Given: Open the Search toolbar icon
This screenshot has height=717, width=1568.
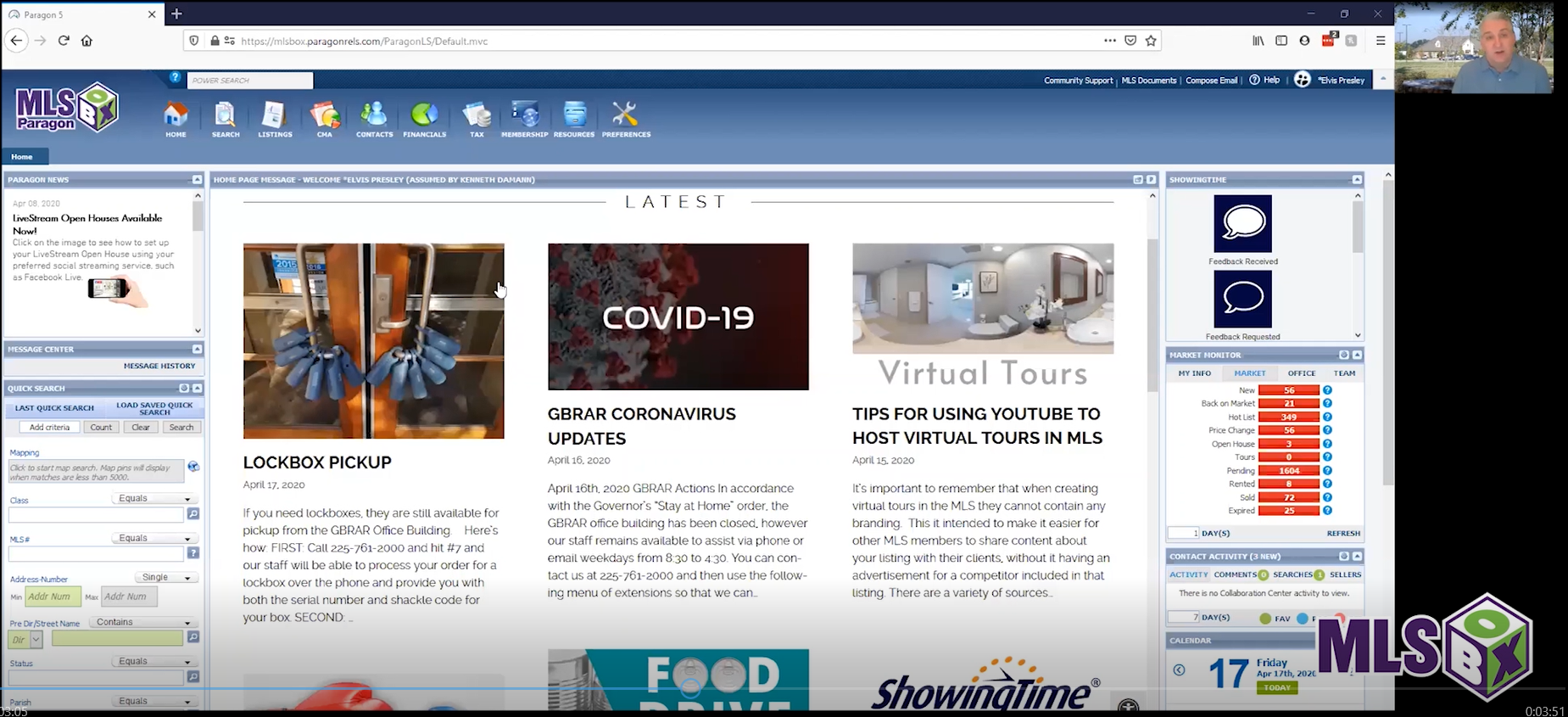Looking at the screenshot, I should [225, 120].
